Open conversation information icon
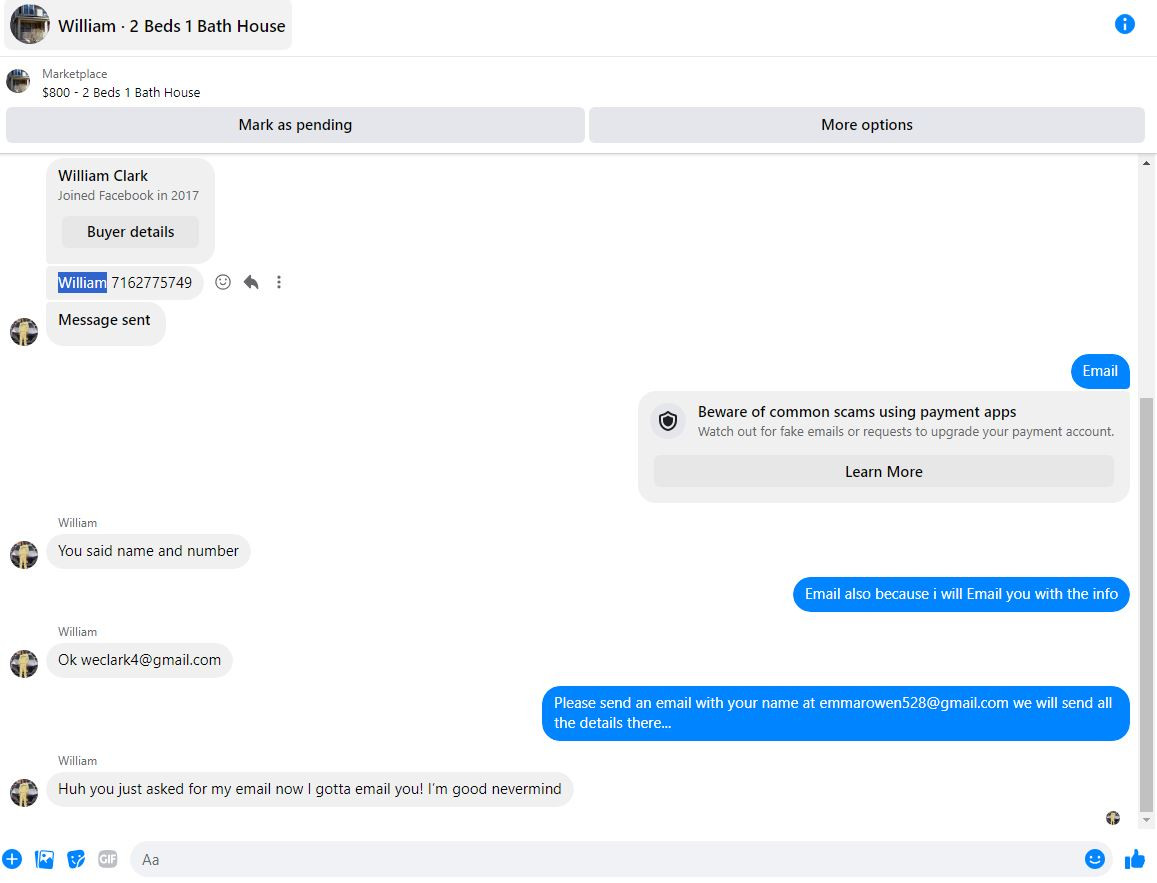Viewport: 1157px width, 883px height. click(1124, 24)
